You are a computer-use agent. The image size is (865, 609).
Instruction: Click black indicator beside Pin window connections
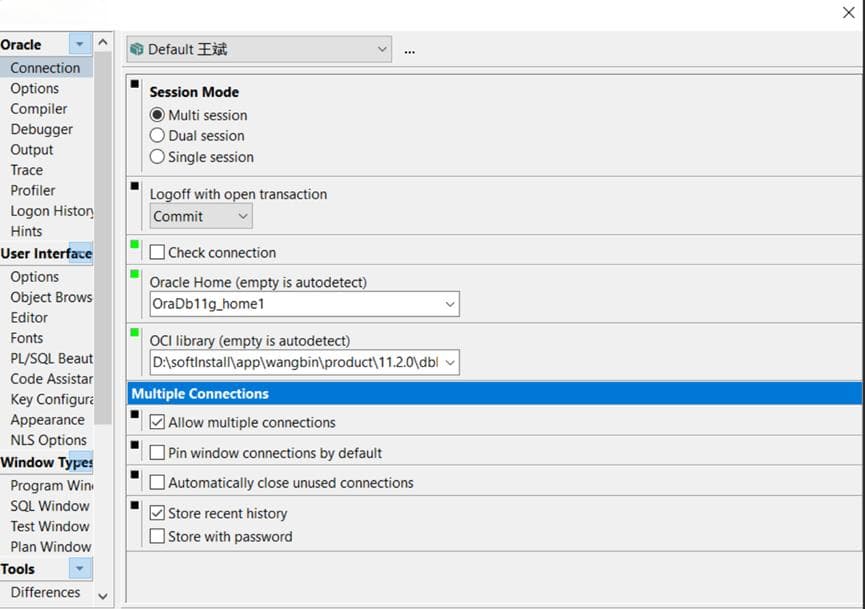click(x=135, y=445)
